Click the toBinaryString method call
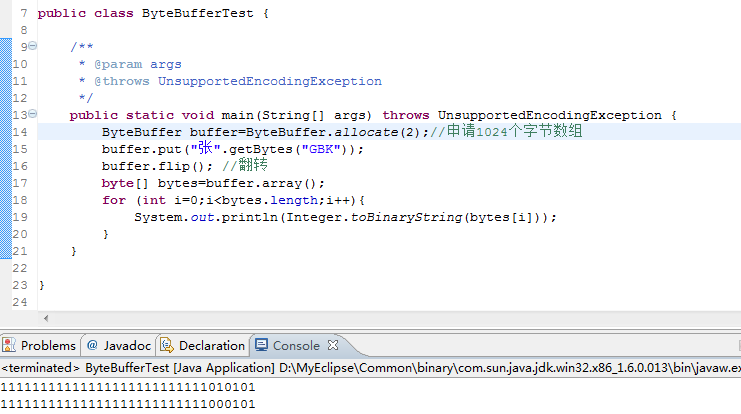Viewport: 741px width, 414px height. 406,217
